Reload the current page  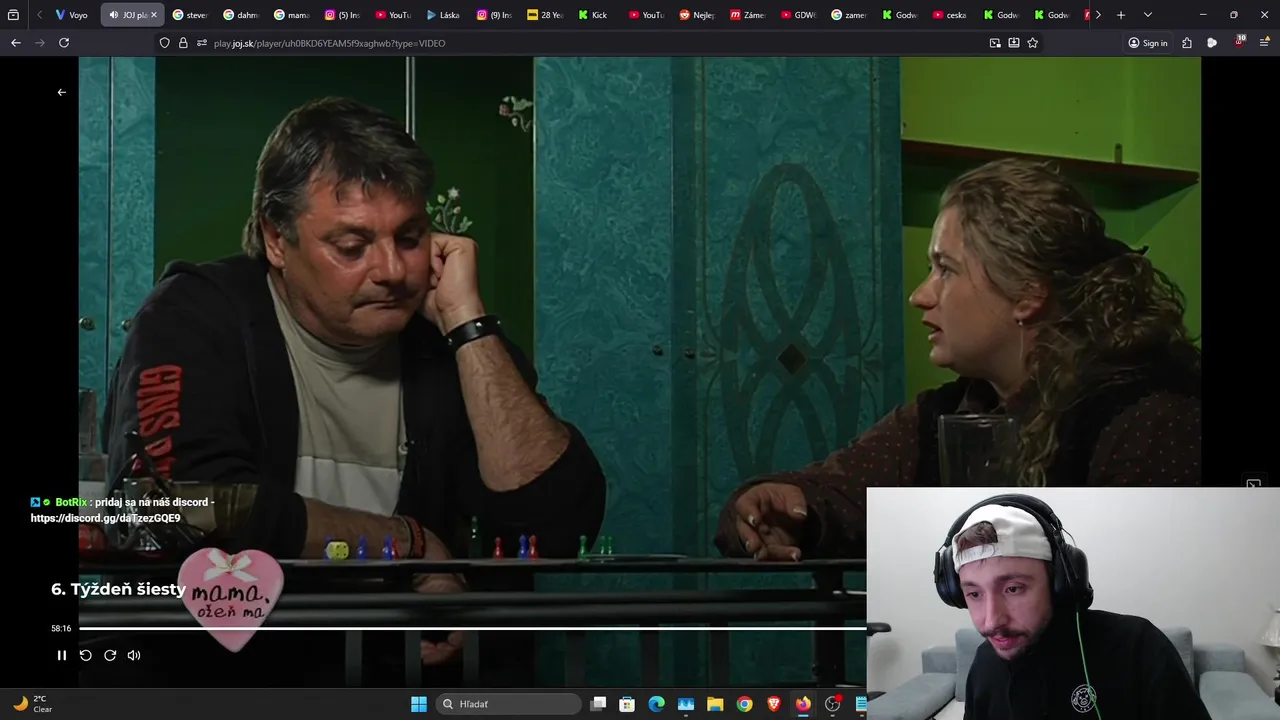tap(64, 43)
